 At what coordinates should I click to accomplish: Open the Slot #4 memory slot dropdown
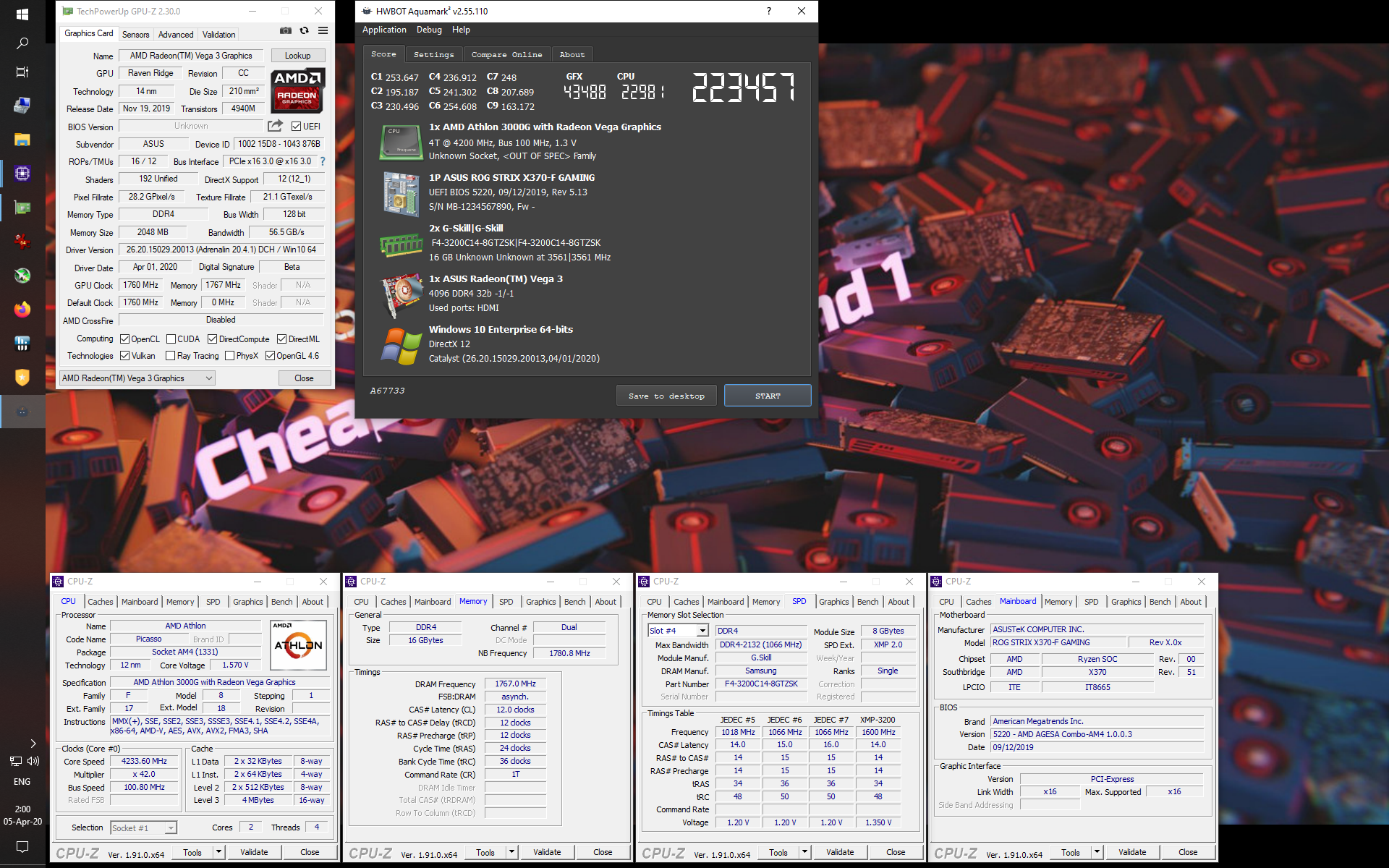pyautogui.click(x=678, y=631)
